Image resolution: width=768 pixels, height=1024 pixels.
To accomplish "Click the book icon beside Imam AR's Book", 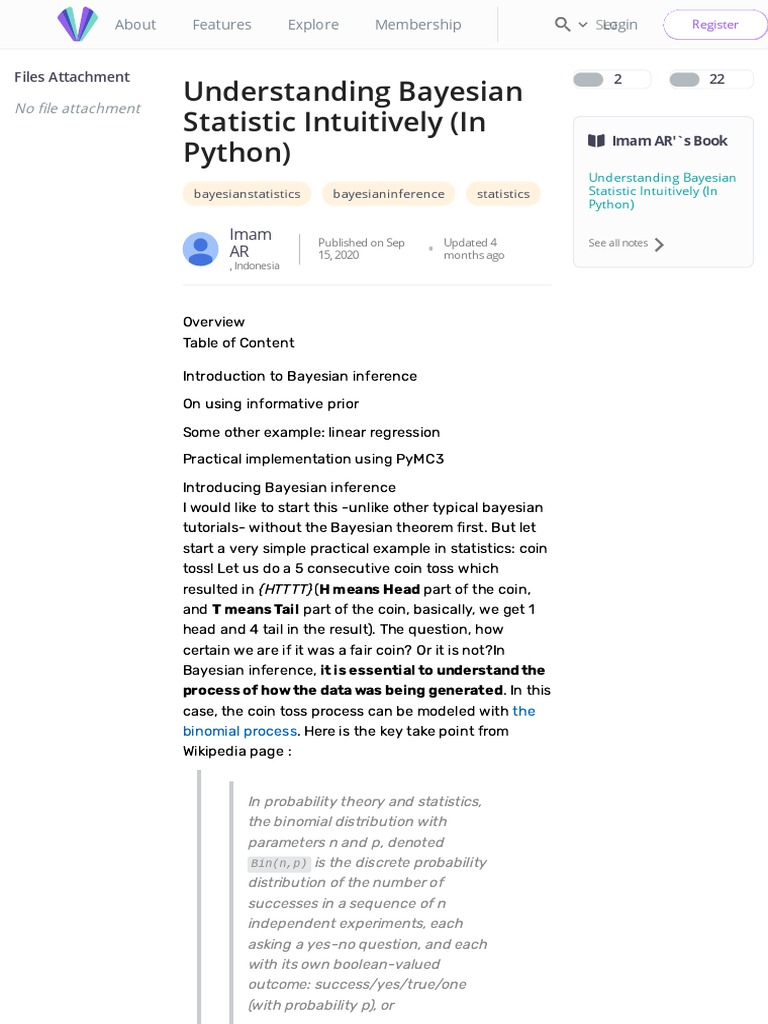I will coord(596,141).
